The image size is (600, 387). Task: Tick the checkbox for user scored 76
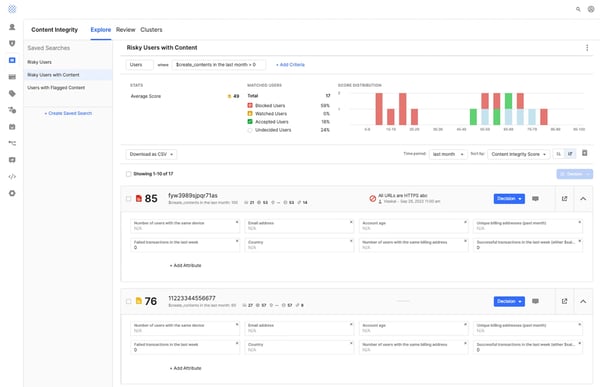[129, 301]
